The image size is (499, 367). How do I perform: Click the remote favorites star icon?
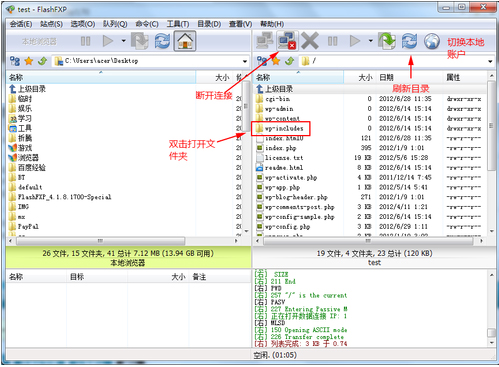276,61
